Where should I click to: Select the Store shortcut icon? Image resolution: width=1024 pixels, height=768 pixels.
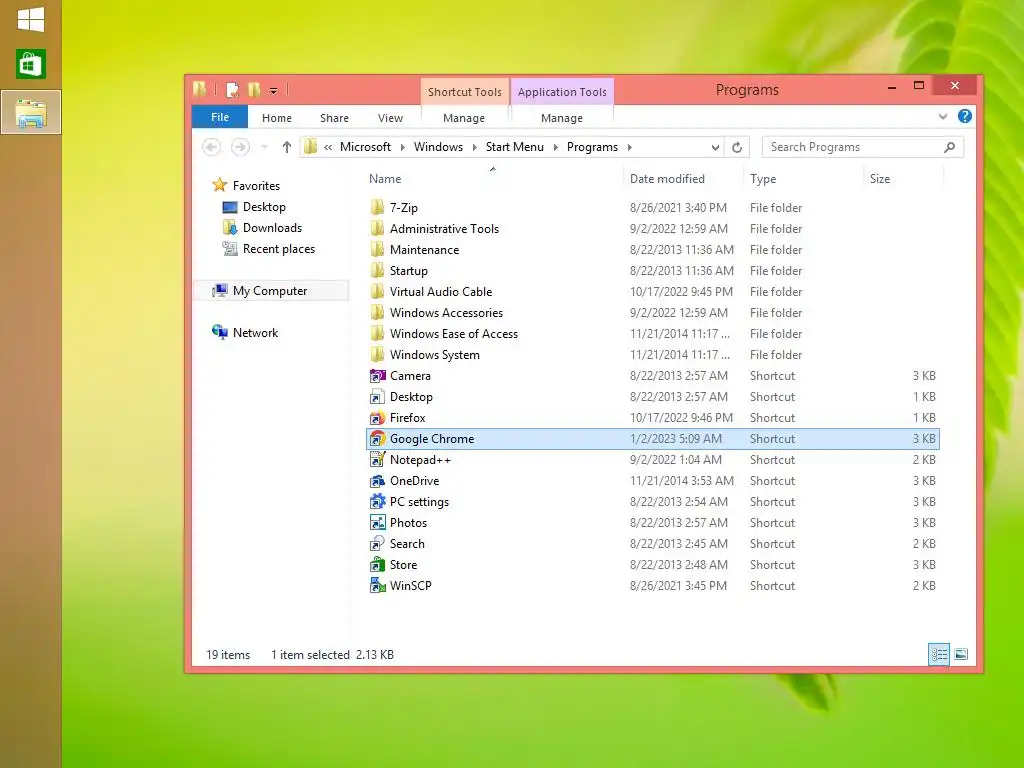[x=377, y=565]
